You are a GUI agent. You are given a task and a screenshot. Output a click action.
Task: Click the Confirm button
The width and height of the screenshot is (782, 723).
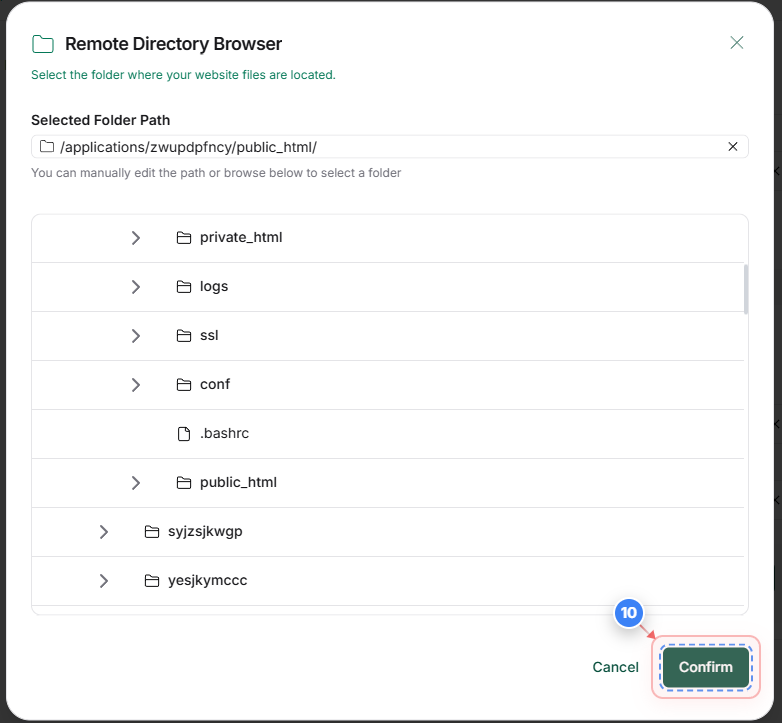click(x=706, y=667)
